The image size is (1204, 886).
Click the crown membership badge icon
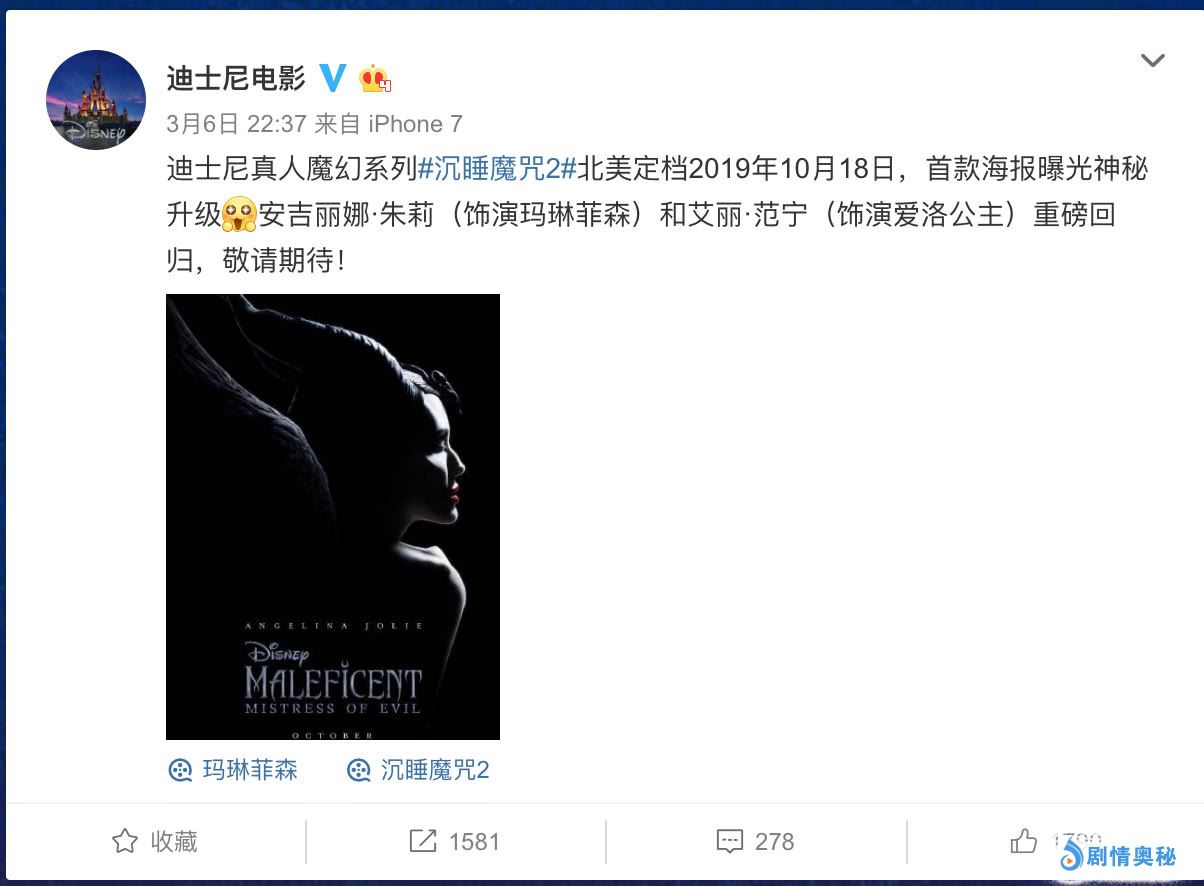374,78
